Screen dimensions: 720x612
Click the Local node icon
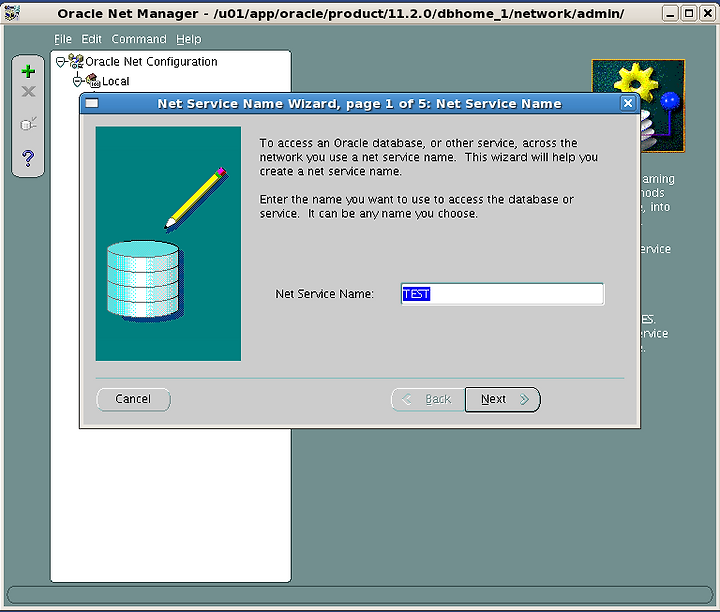click(x=93, y=81)
